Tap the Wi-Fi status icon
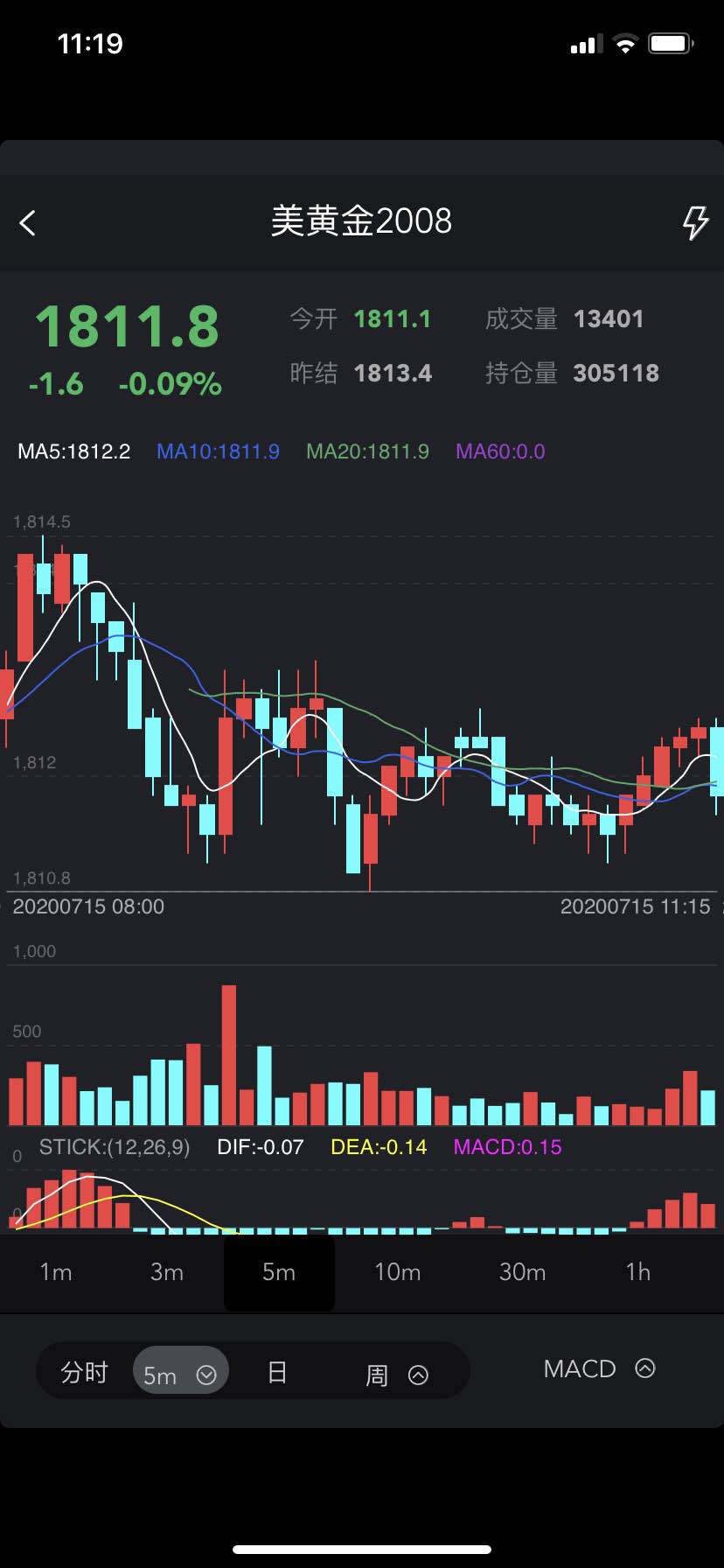Screen dimensions: 724x1568 [x=626, y=44]
